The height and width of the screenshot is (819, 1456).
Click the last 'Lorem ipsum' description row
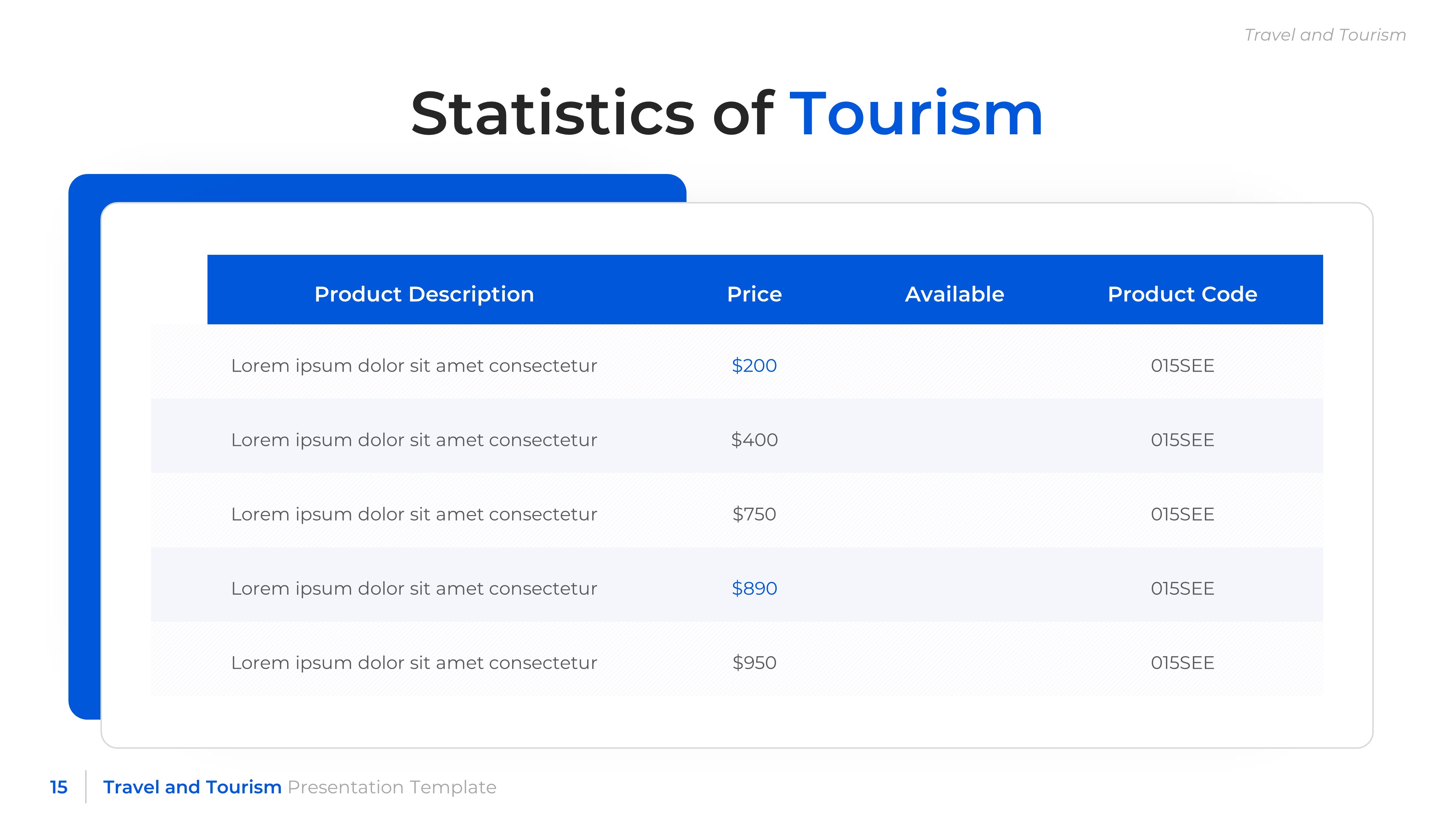point(414,664)
